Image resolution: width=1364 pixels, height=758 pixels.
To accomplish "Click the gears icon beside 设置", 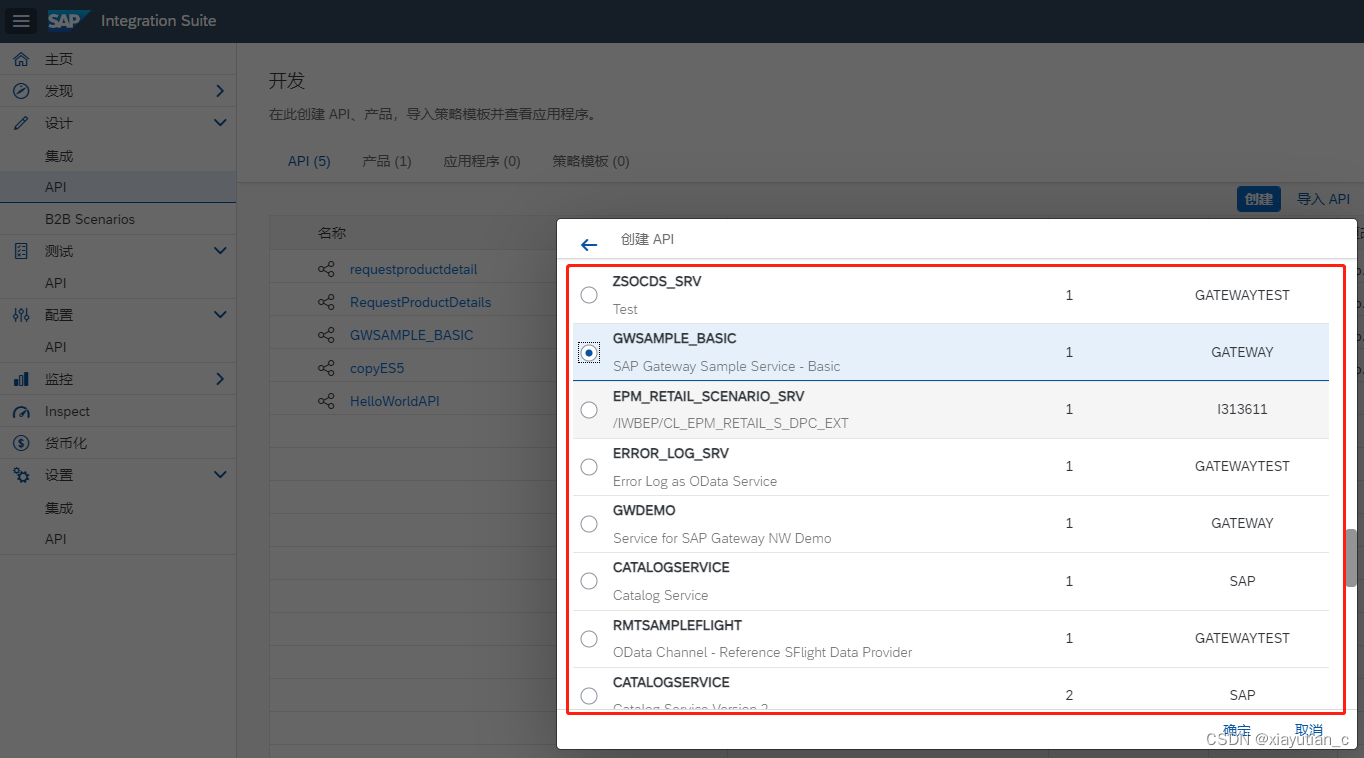I will click(21, 475).
